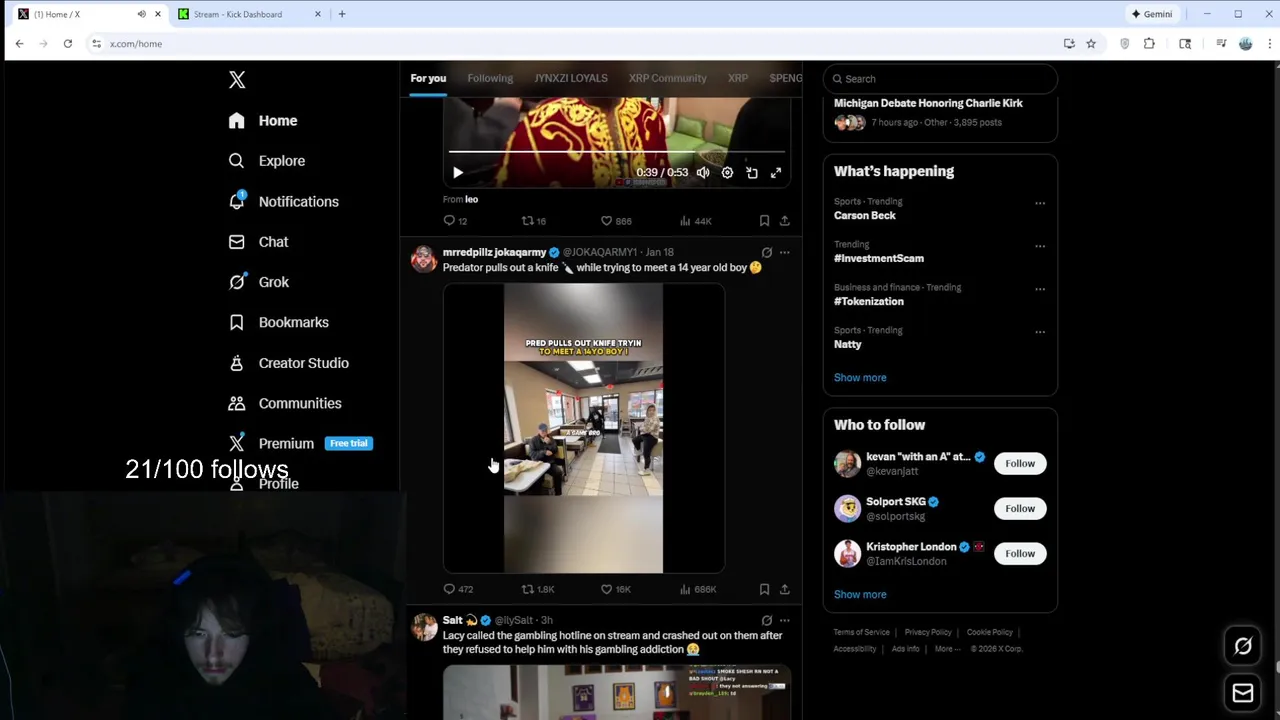This screenshot has width=1280, height=720.
Task: Open more options for #InvestmentScam trend
Action: (x=1040, y=246)
